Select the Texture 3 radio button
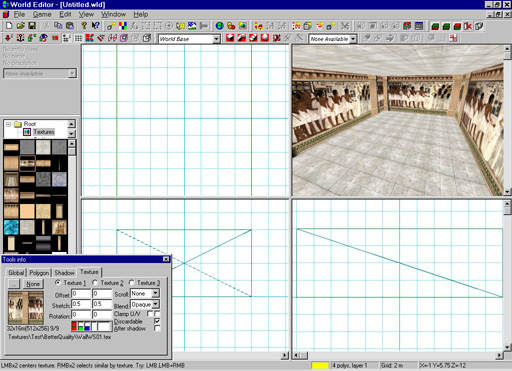Image resolution: width=512 pixels, height=371 pixels. pyautogui.click(x=132, y=283)
